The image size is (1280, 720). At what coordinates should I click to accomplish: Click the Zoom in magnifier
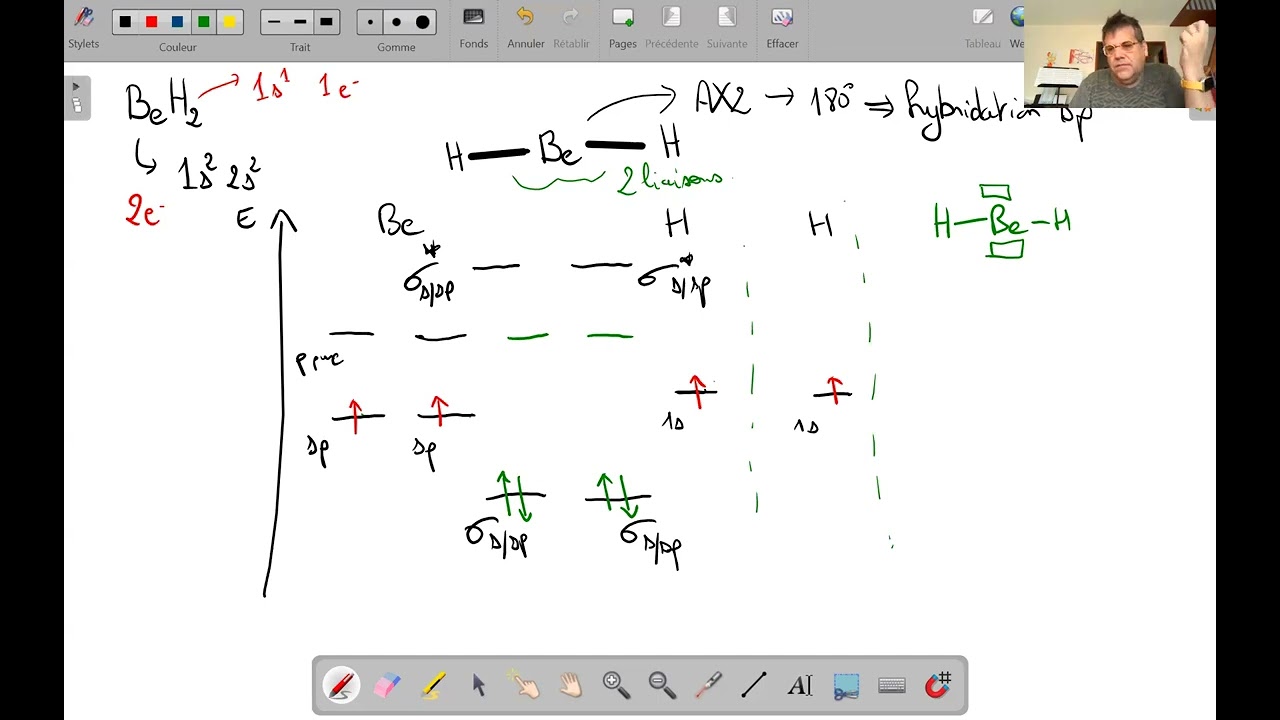[616, 685]
